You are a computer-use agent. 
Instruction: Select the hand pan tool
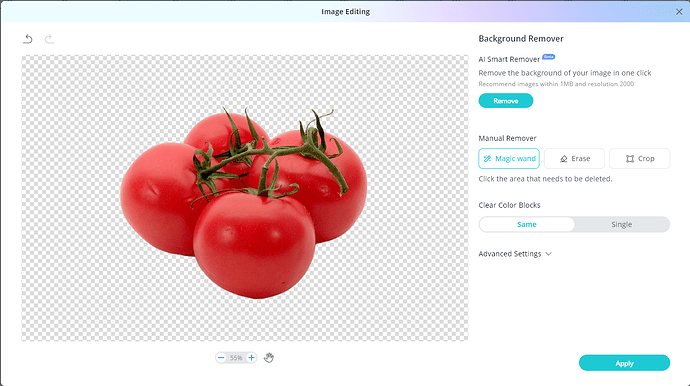tap(269, 358)
